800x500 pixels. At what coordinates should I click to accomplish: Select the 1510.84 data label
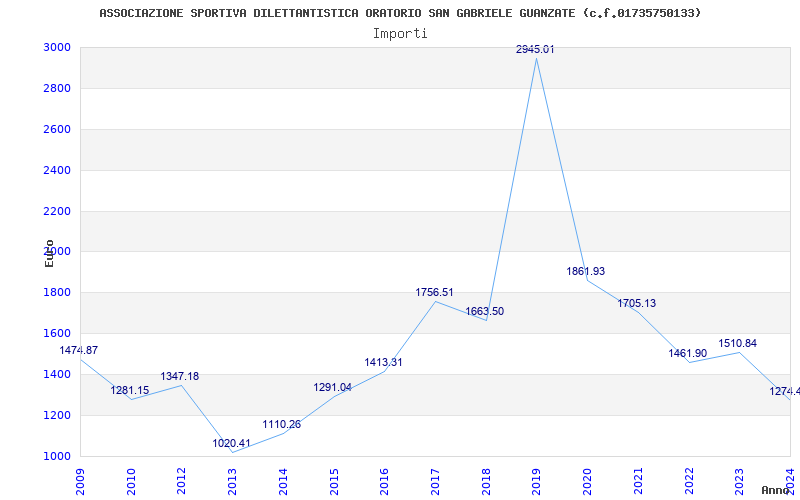[x=738, y=343]
